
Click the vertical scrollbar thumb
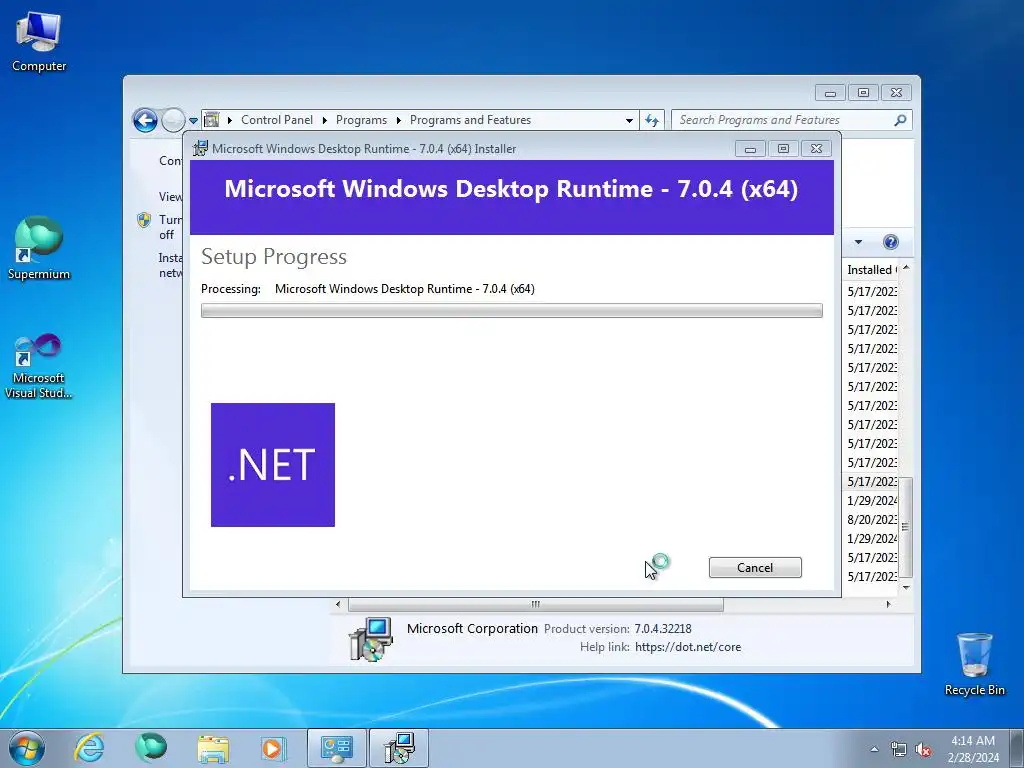905,527
